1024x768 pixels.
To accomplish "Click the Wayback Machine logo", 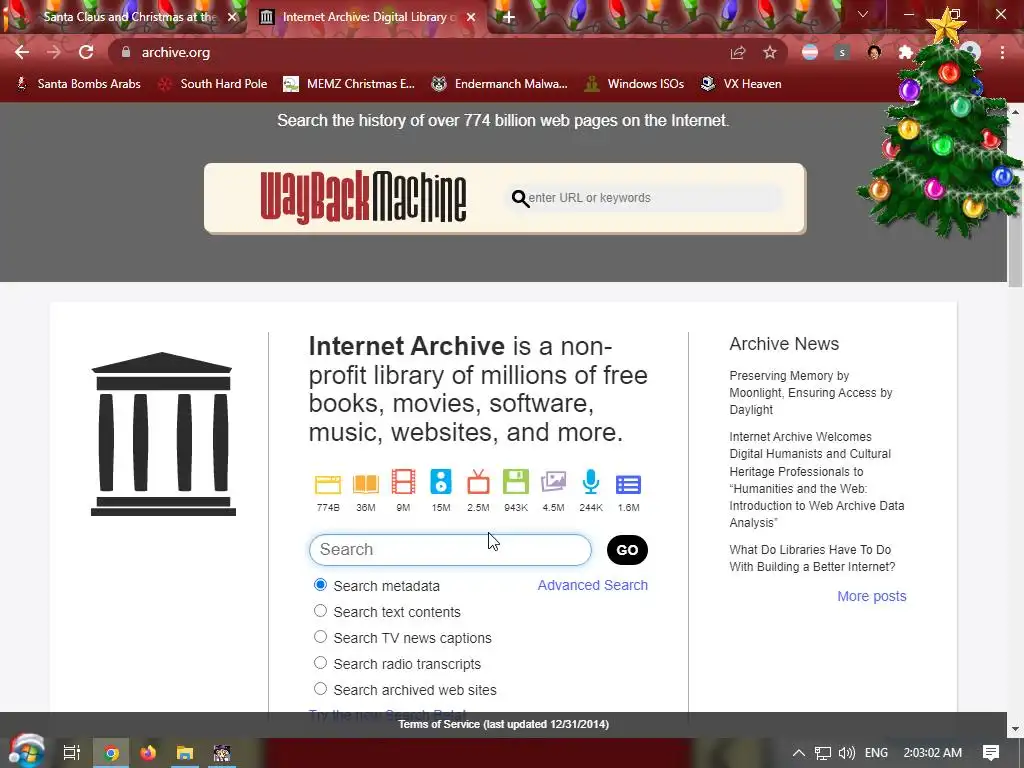I will (363, 198).
